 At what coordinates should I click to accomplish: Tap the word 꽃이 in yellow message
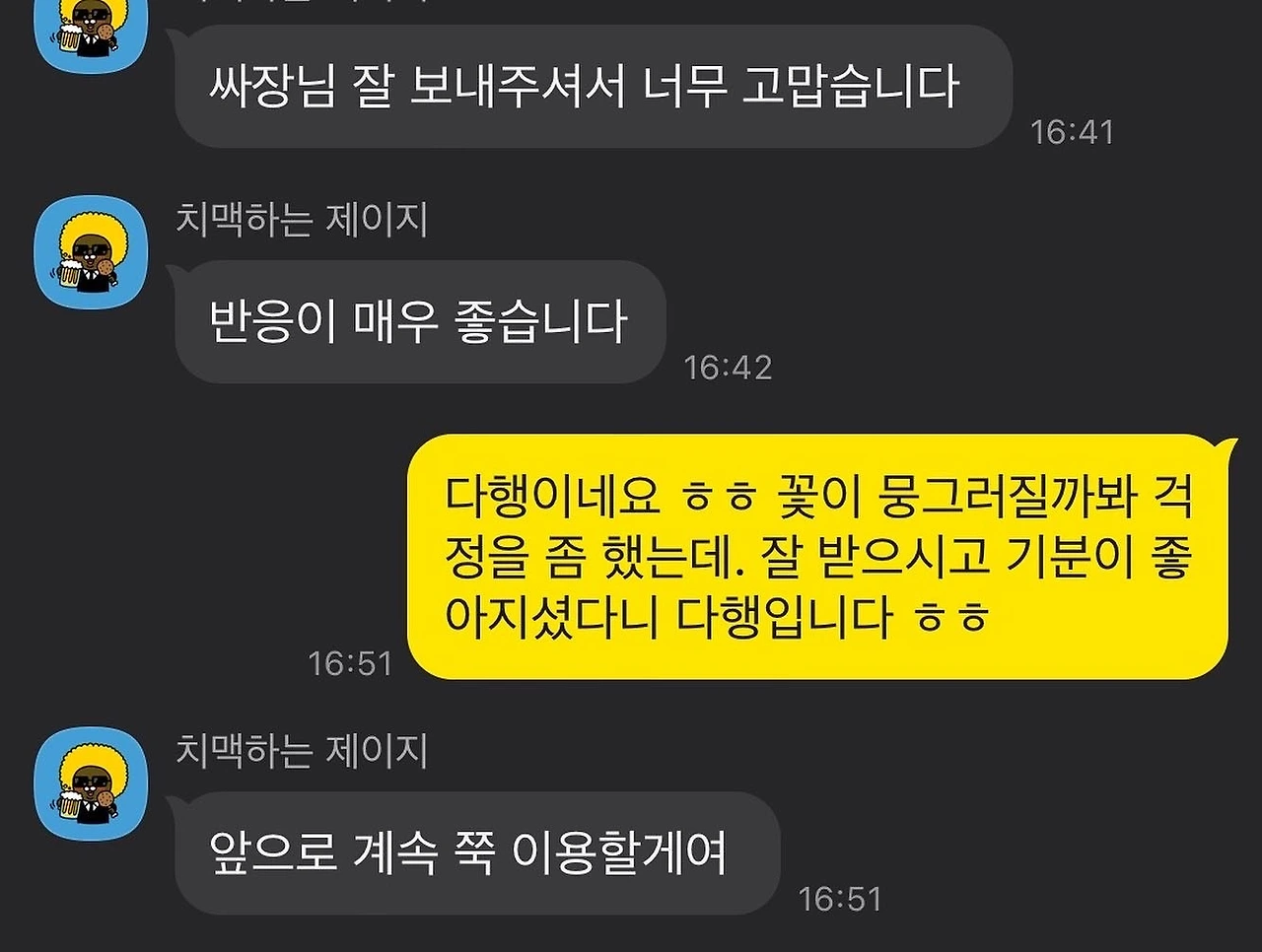coord(814,497)
